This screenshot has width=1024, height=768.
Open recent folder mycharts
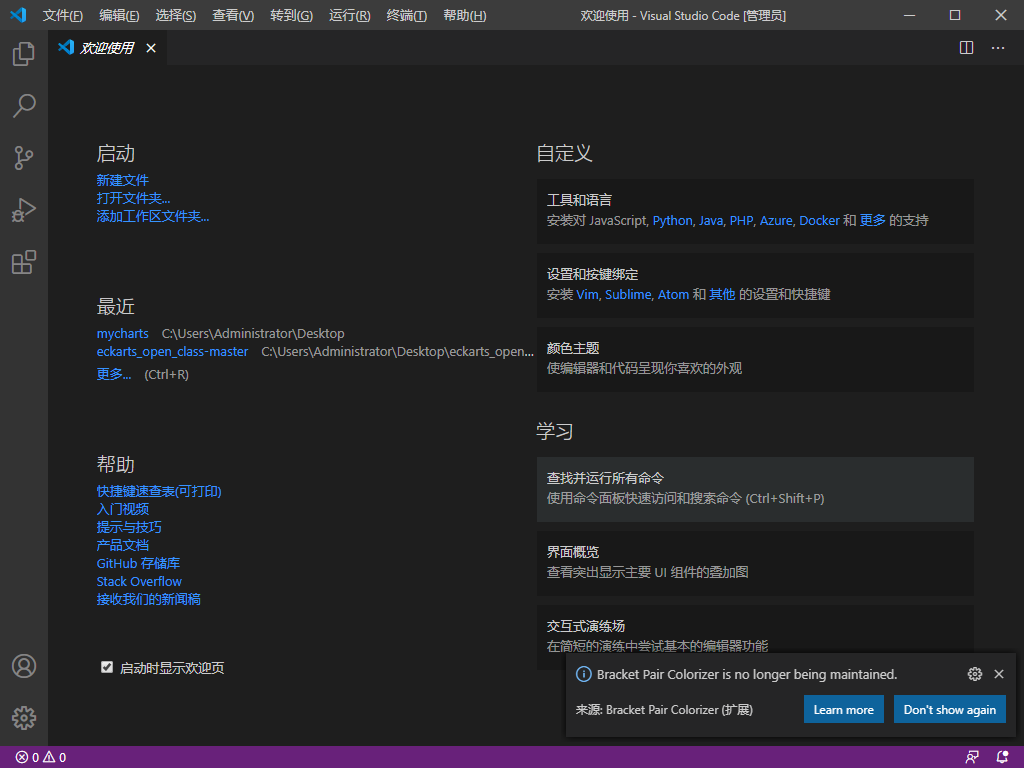123,334
